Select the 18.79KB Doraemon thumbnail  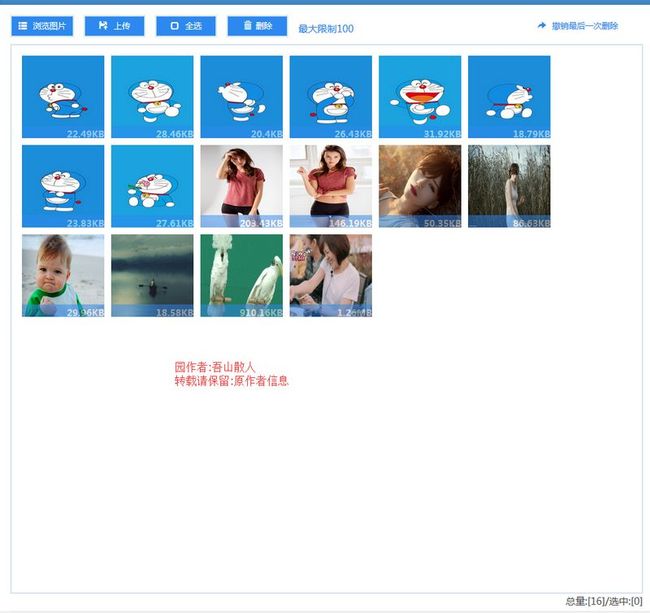tap(509, 97)
